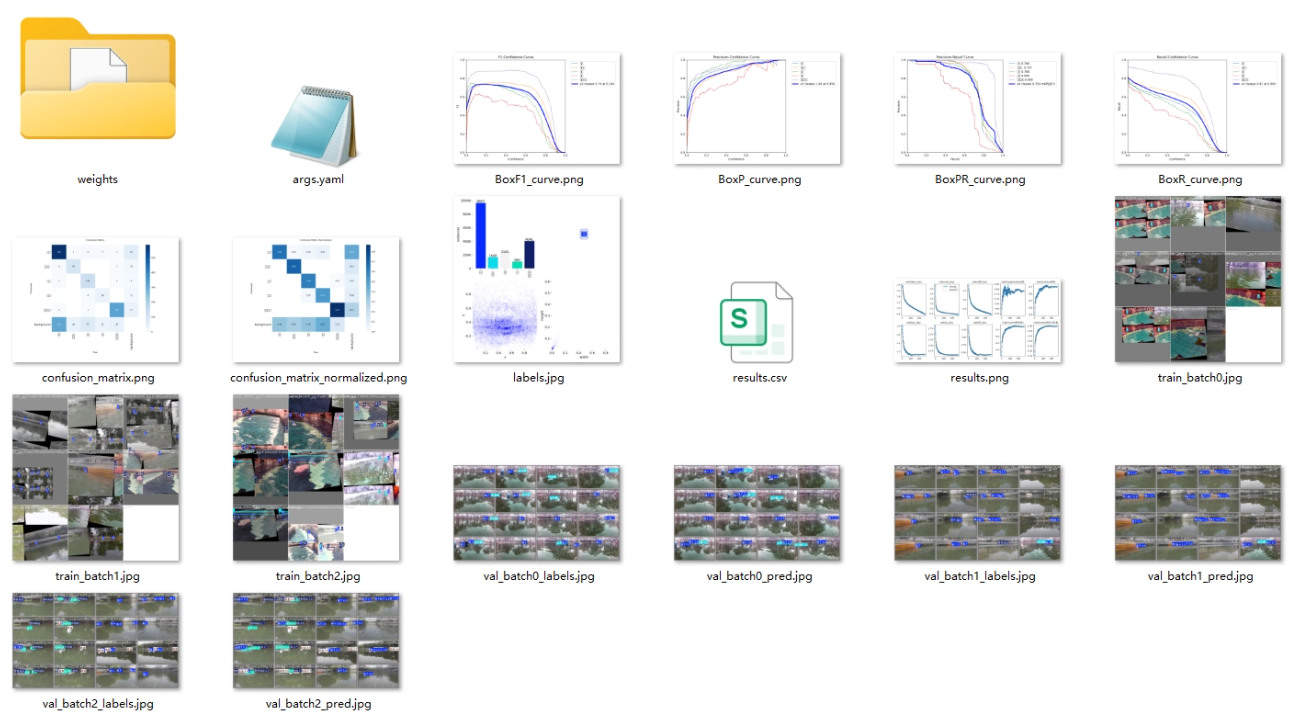This screenshot has height=723, width=1307.
Task: Click the file name 'args.yaml'
Action: pyautogui.click(x=317, y=180)
